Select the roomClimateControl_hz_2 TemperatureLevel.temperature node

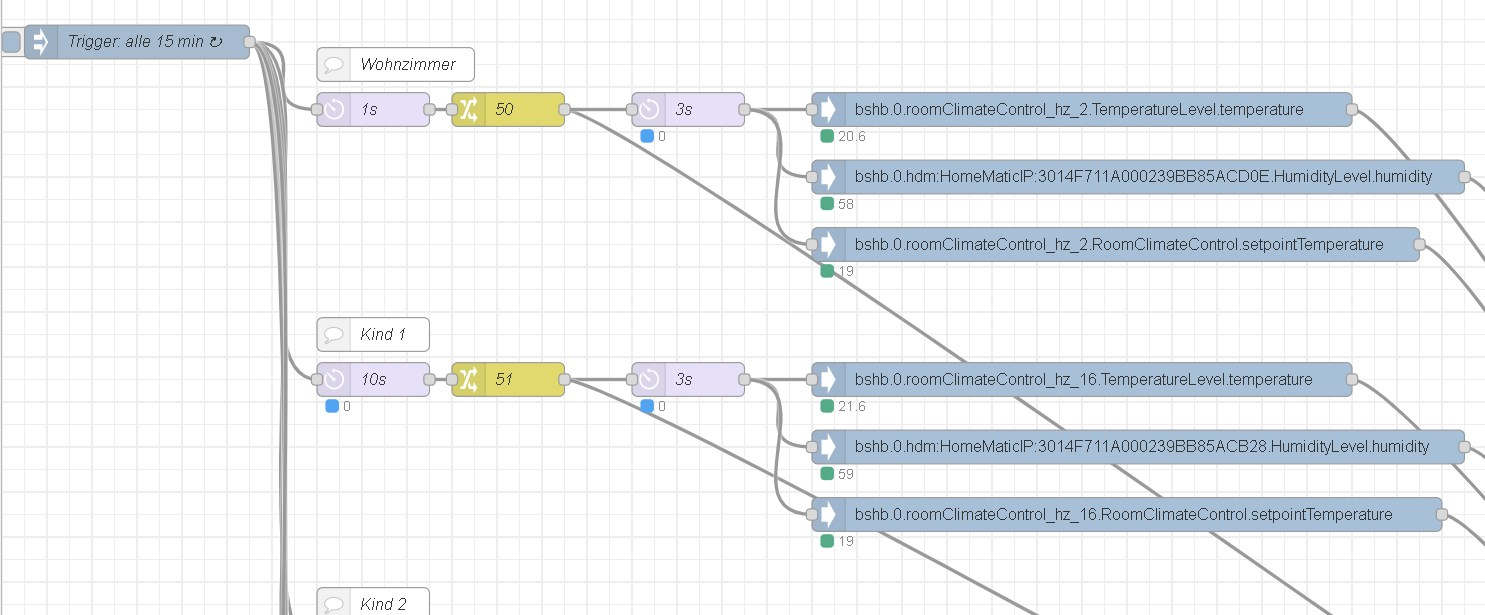pyautogui.click(x=1082, y=110)
